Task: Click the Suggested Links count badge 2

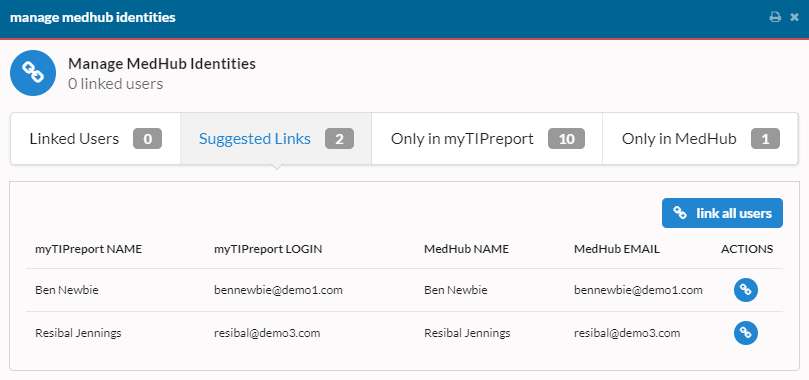Action: click(339, 139)
